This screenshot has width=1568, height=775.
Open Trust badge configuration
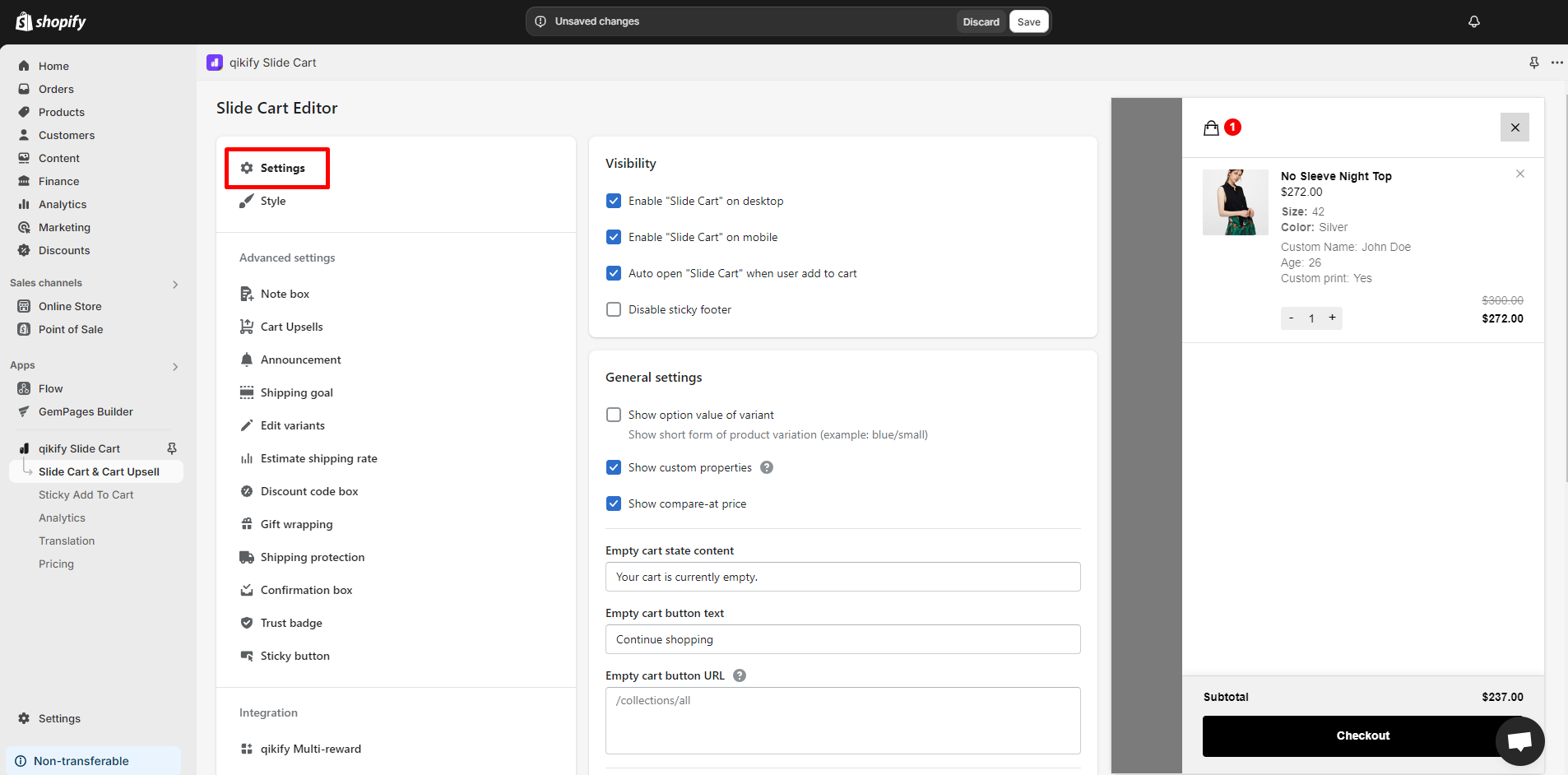coord(291,623)
